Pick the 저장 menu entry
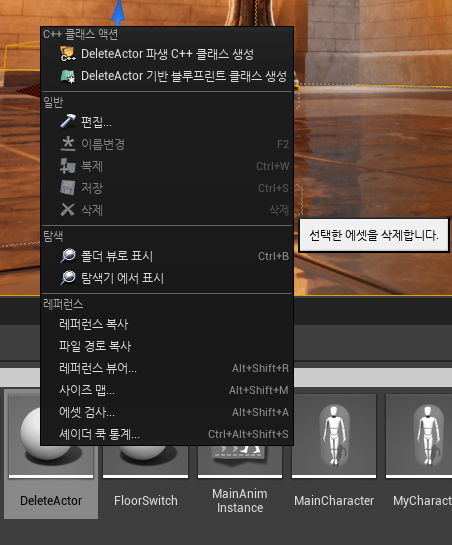452x545 pixels. coord(167,188)
